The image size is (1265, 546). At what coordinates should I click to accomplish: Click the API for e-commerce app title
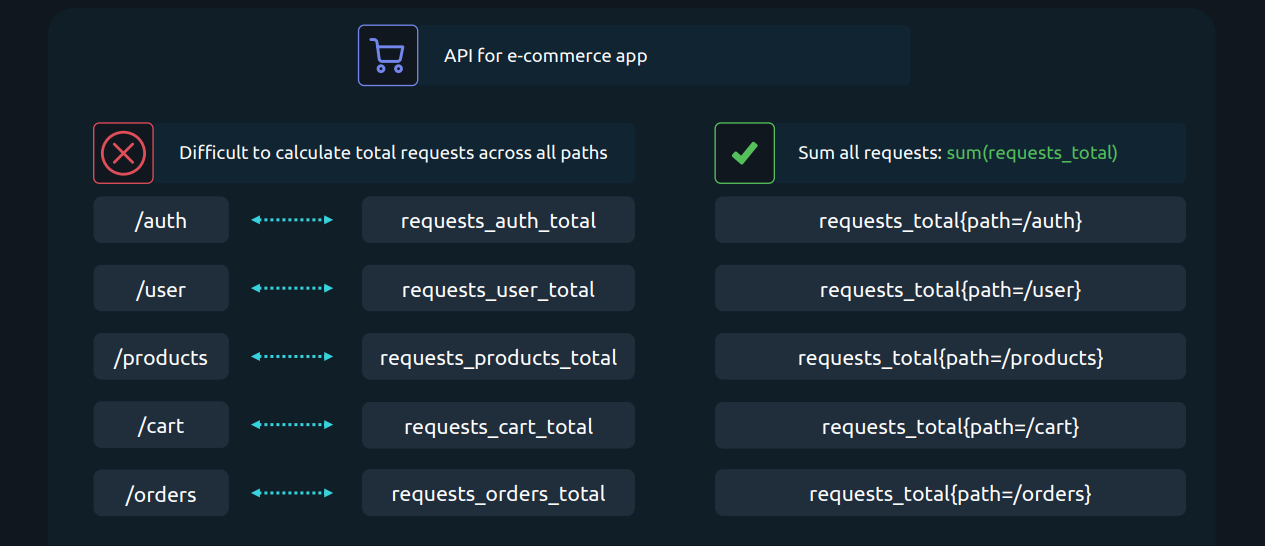[546, 55]
